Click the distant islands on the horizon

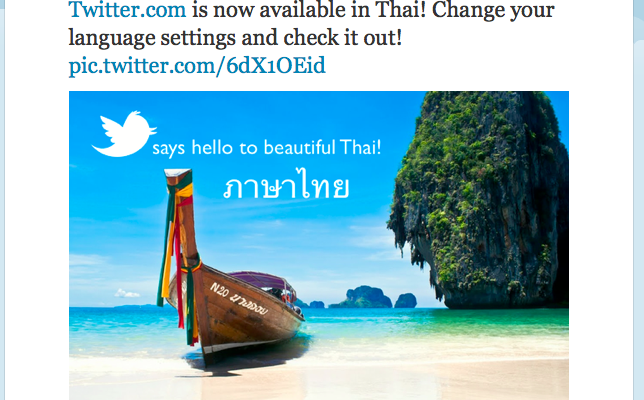(365, 297)
